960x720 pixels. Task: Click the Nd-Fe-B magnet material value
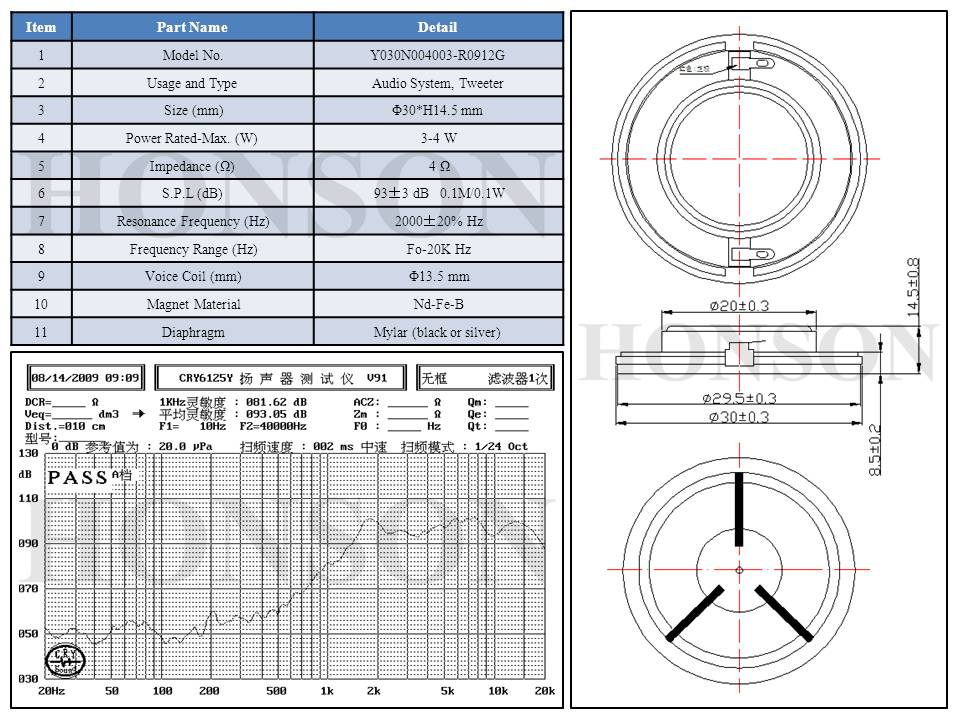click(437, 304)
